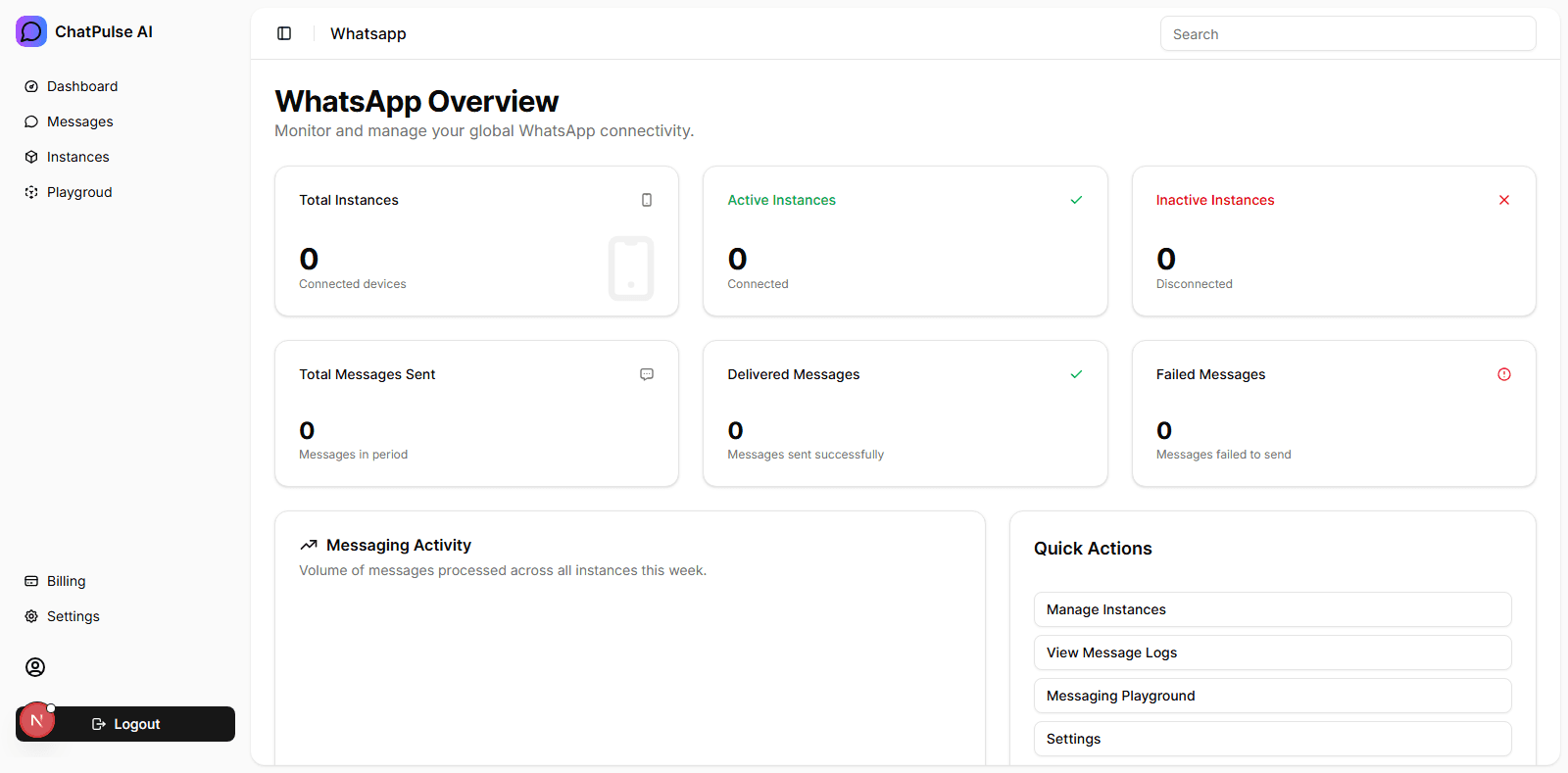Open Instances in the sidebar

click(125, 157)
